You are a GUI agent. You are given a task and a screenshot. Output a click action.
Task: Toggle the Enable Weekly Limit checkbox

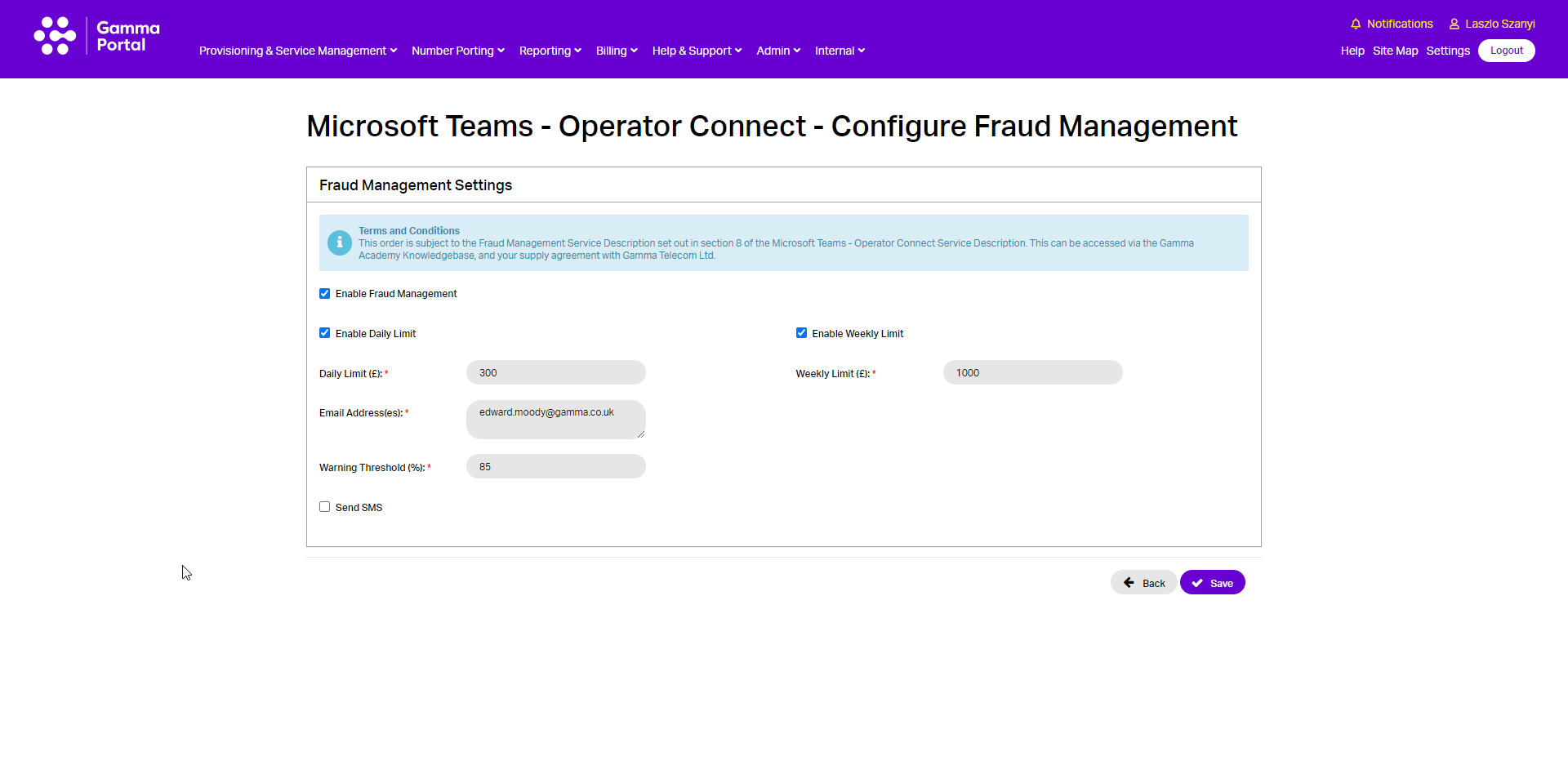(802, 333)
